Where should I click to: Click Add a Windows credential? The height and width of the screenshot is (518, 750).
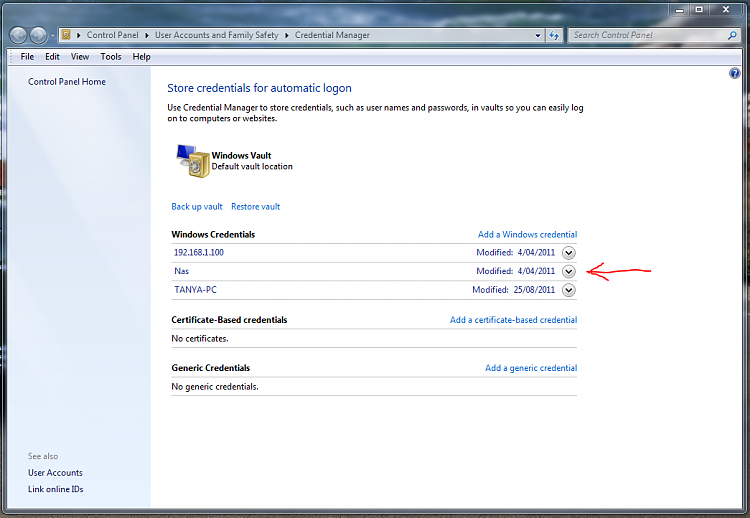point(528,234)
